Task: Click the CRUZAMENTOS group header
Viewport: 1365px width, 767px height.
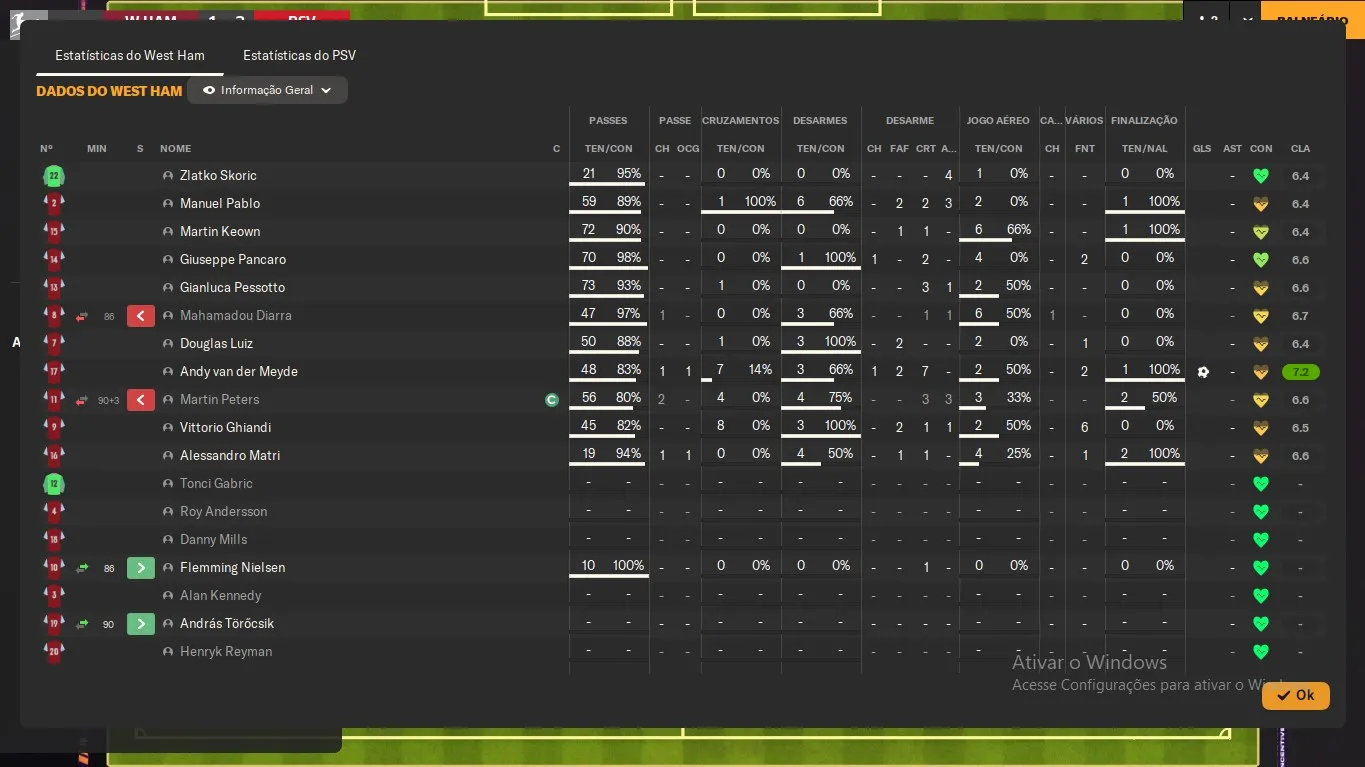Action: tap(740, 121)
